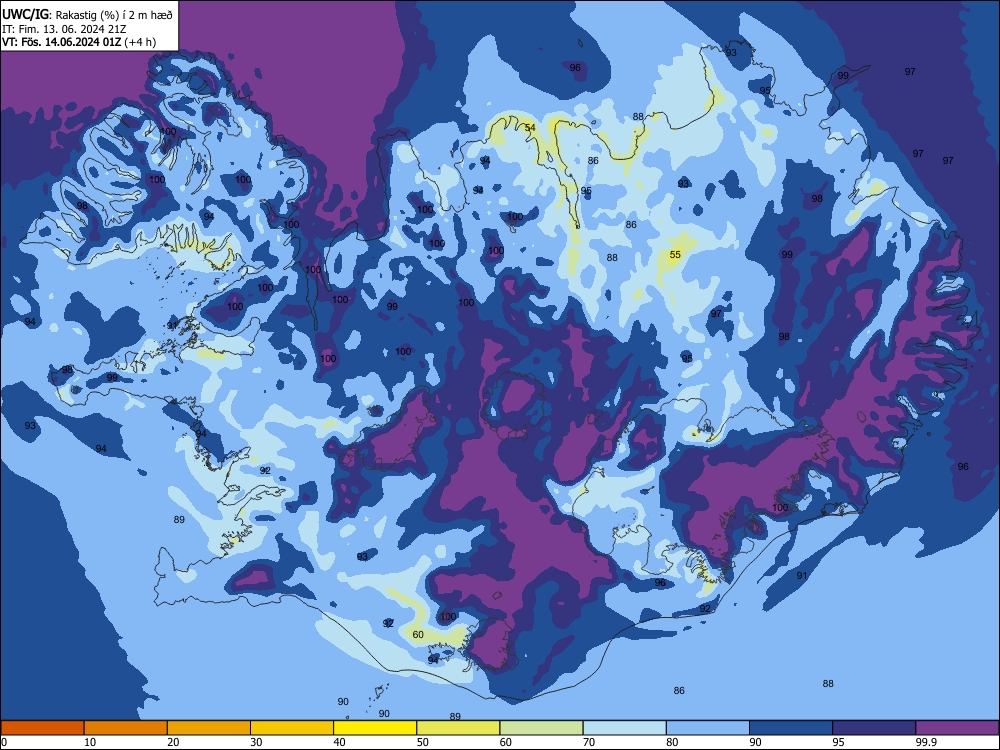The height and width of the screenshot is (750, 1000).
Task: Click the legend tick label '70'
Action: click(x=589, y=742)
